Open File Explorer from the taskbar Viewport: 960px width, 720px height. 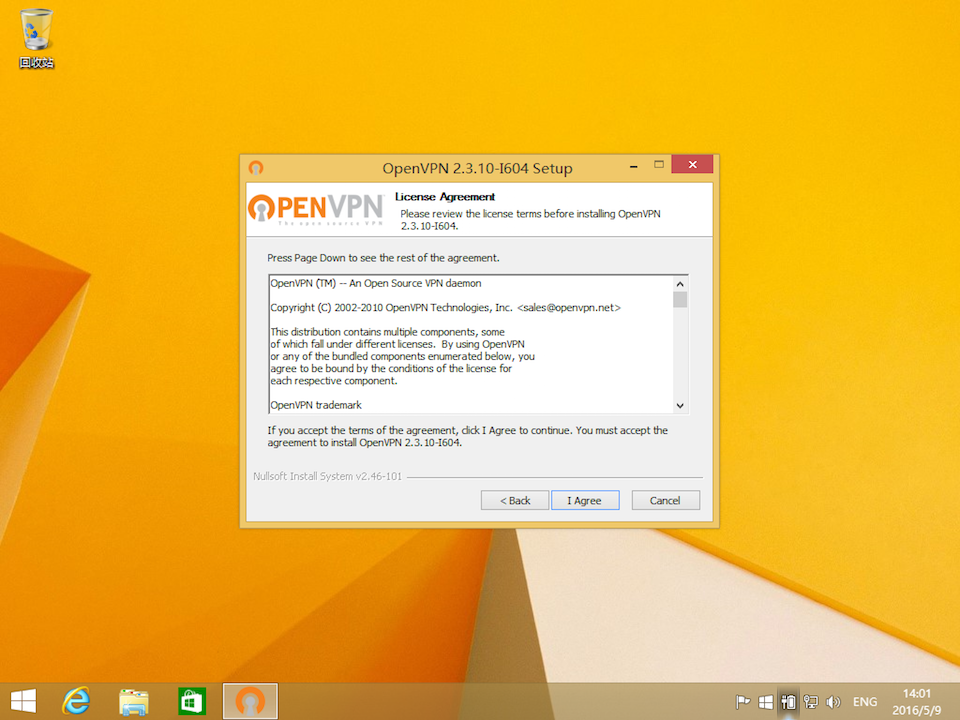point(134,701)
